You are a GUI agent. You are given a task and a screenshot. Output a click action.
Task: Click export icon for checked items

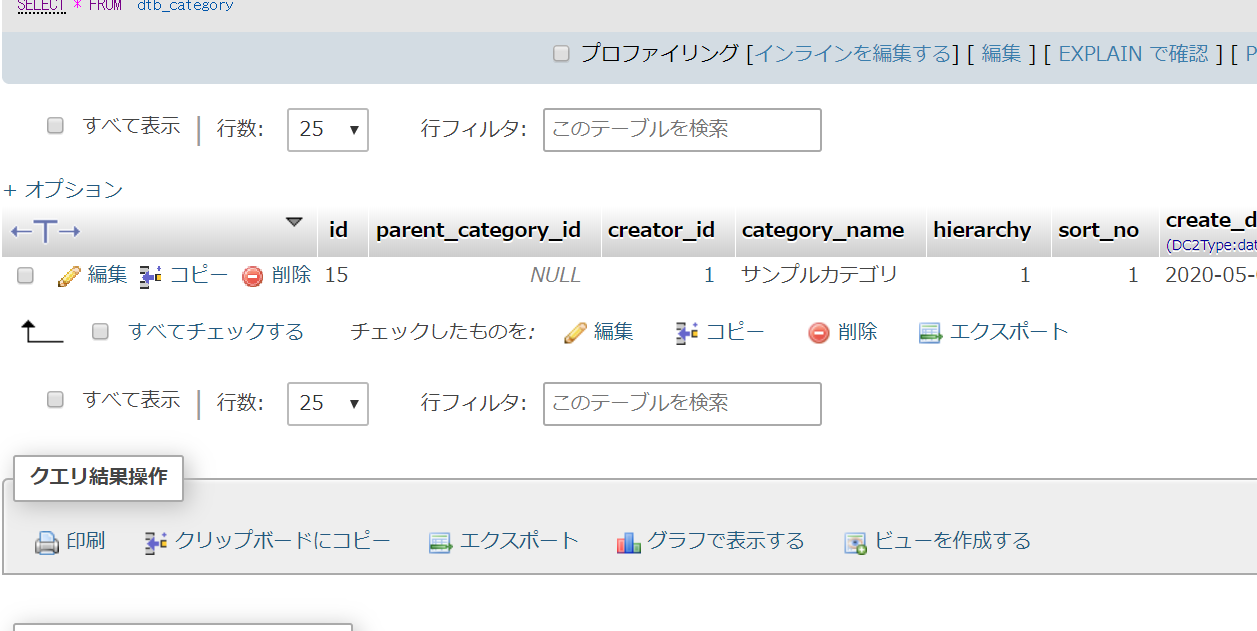pyautogui.click(x=931, y=333)
